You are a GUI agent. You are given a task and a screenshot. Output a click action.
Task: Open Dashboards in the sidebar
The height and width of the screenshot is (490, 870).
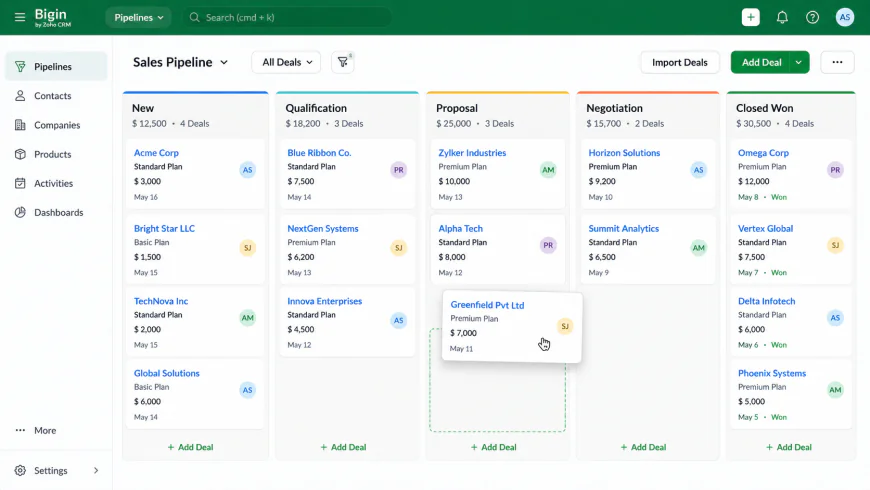click(56, 213)
